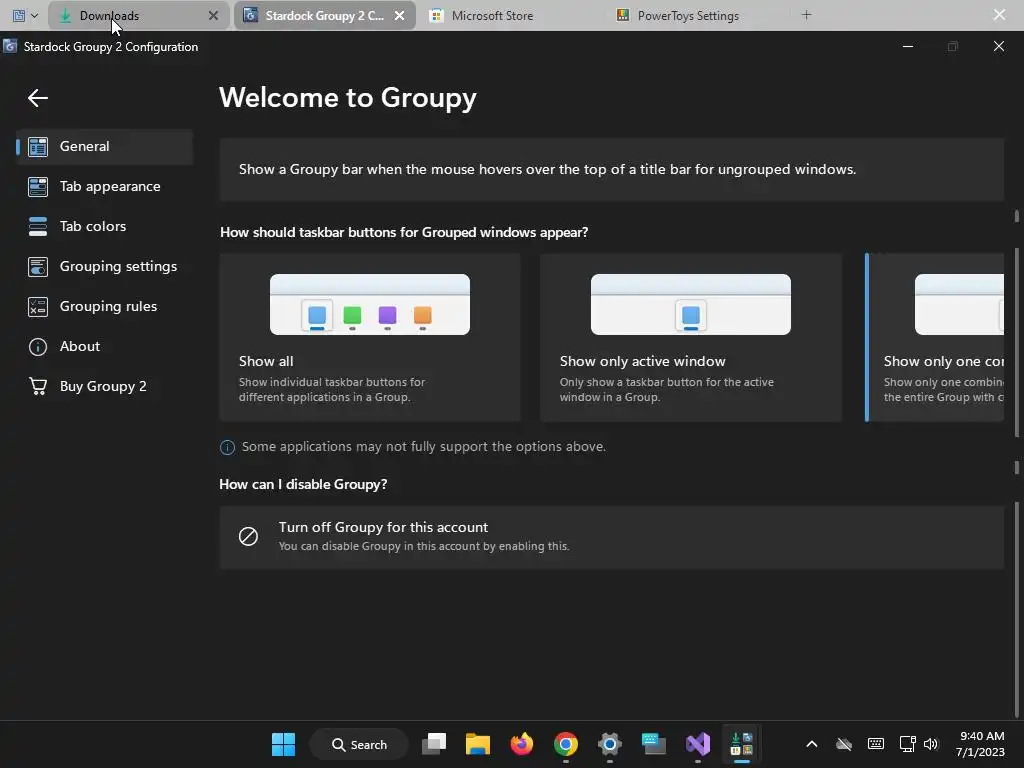
Task: Click the disable circle-slash icon
Action: (x=248, y=537)
